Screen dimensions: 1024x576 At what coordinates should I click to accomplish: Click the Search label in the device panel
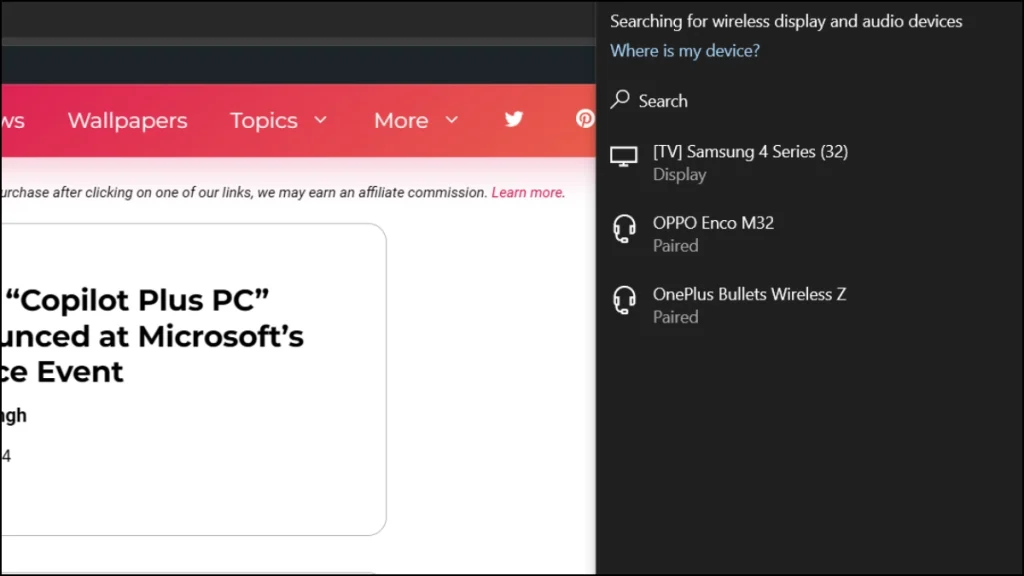(663, 101)
